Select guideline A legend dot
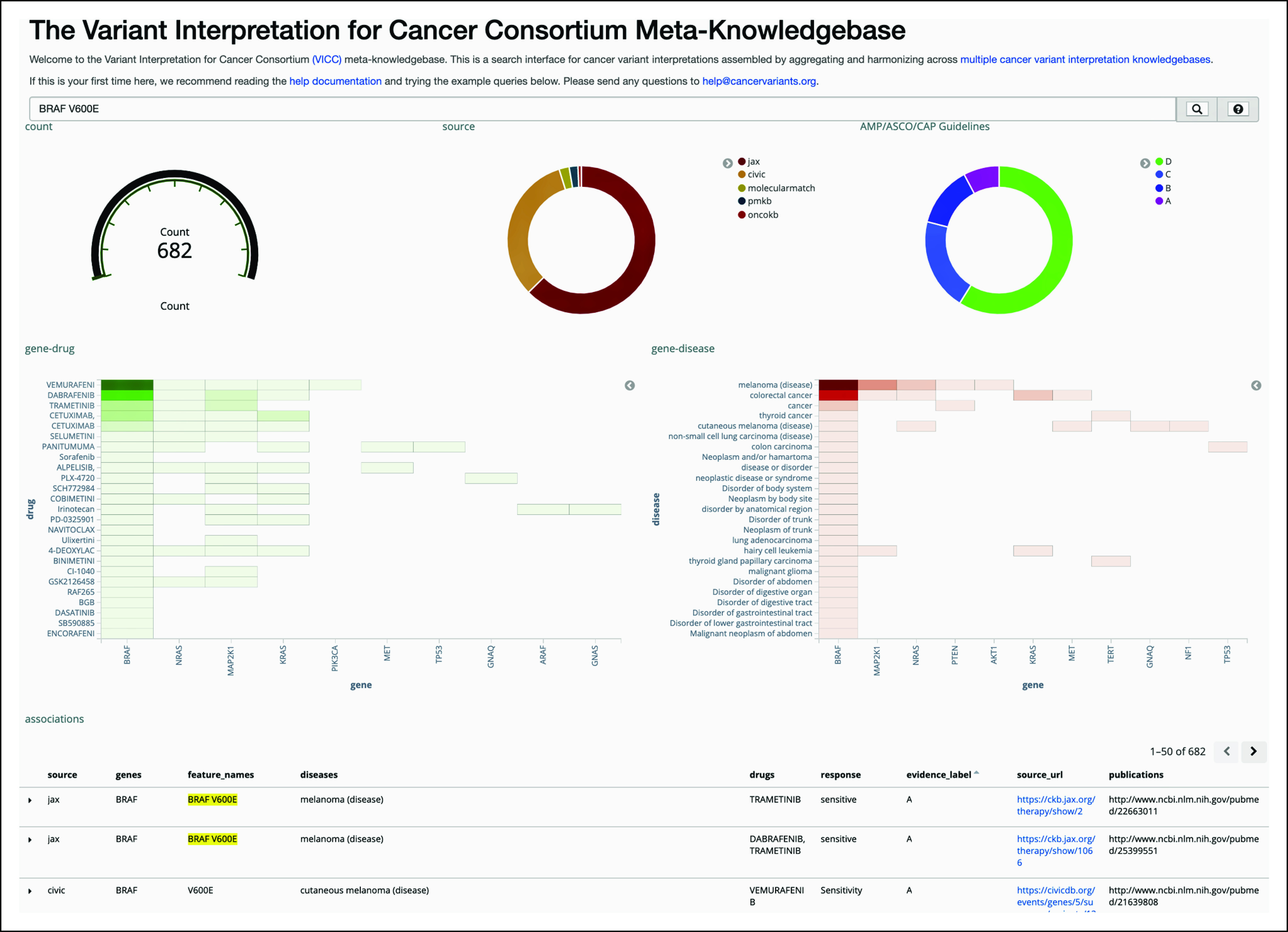Viewport: 1288px width, 932px height. (x=1159, y=202)
